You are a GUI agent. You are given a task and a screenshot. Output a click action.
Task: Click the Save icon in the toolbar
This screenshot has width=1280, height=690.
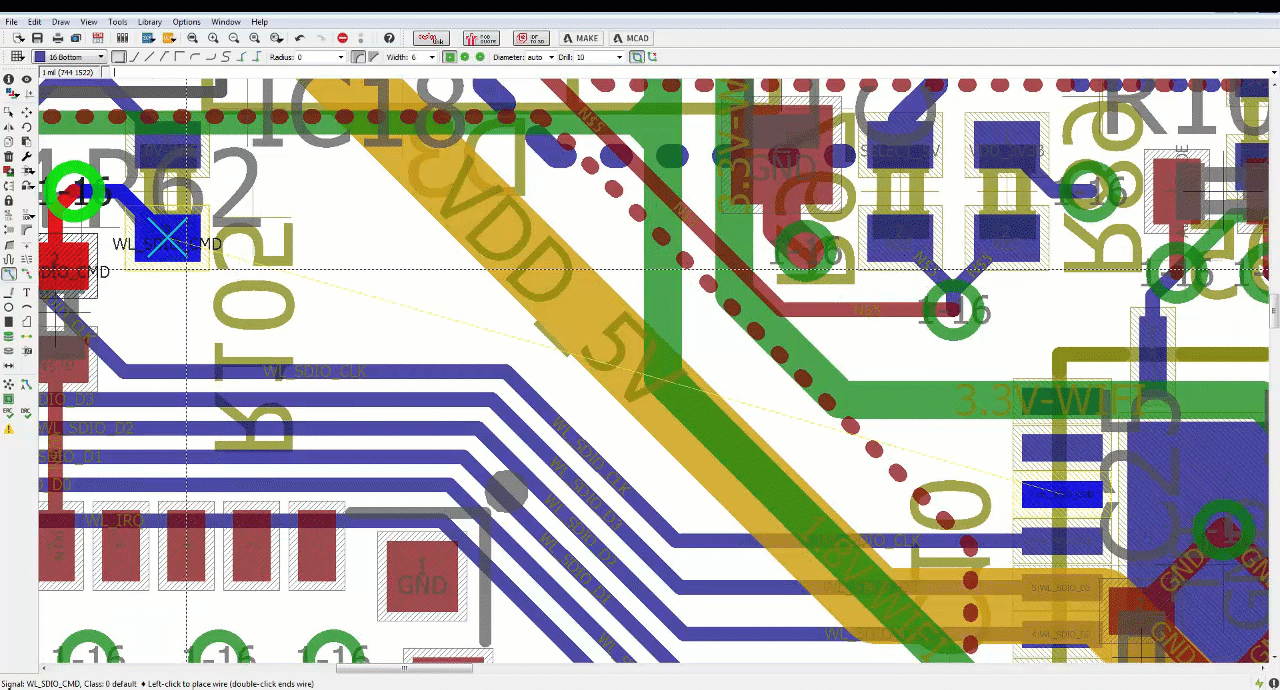37,38
